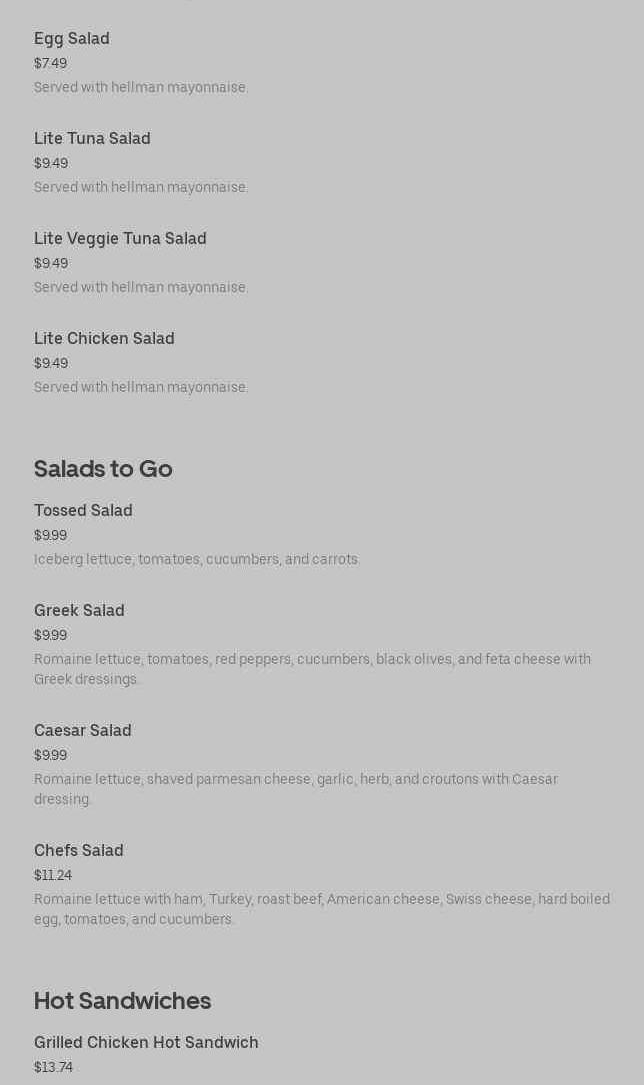Click the $13.74 Grilled Chicken sandwich price

coord(53,1067)
